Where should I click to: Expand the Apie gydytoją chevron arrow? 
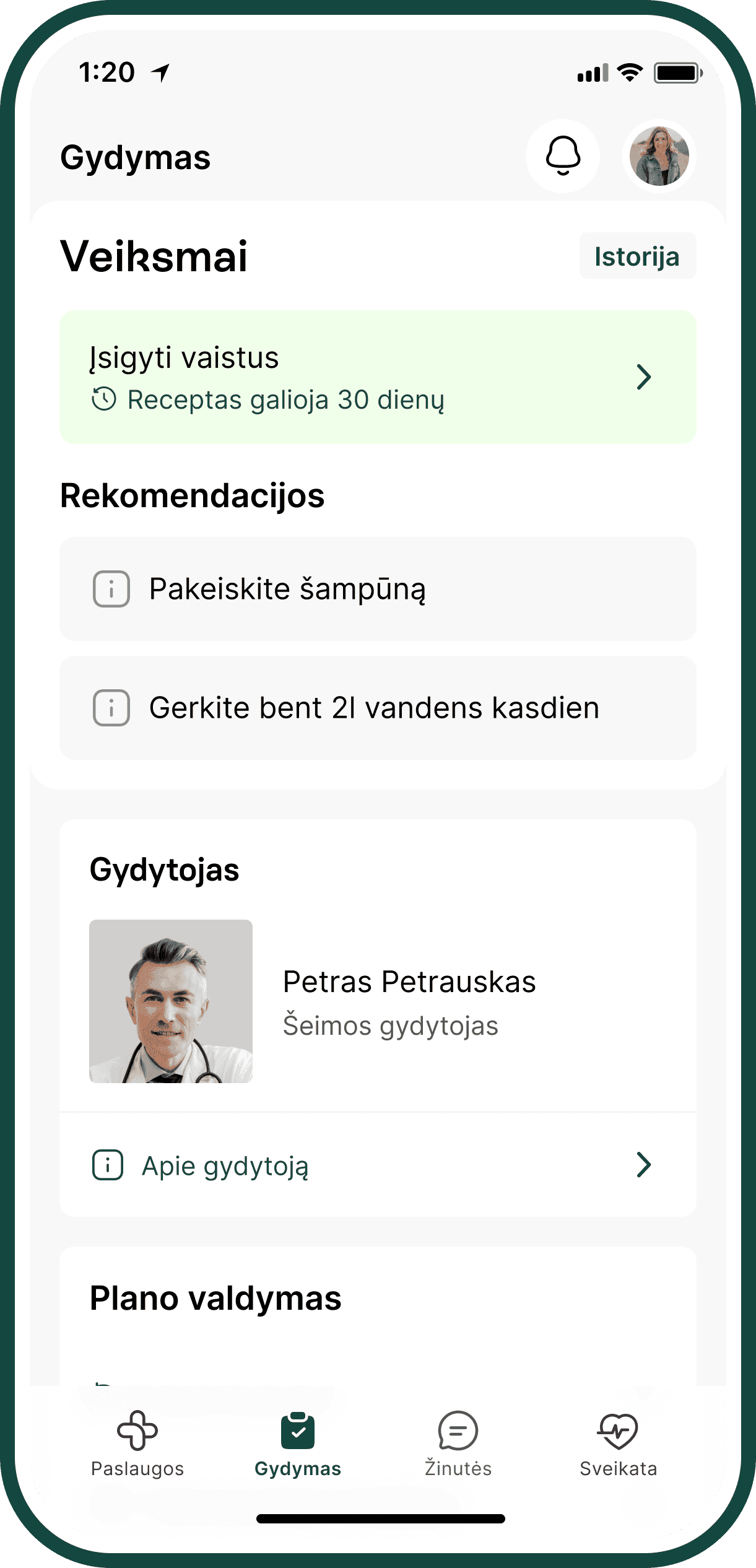644,1165
